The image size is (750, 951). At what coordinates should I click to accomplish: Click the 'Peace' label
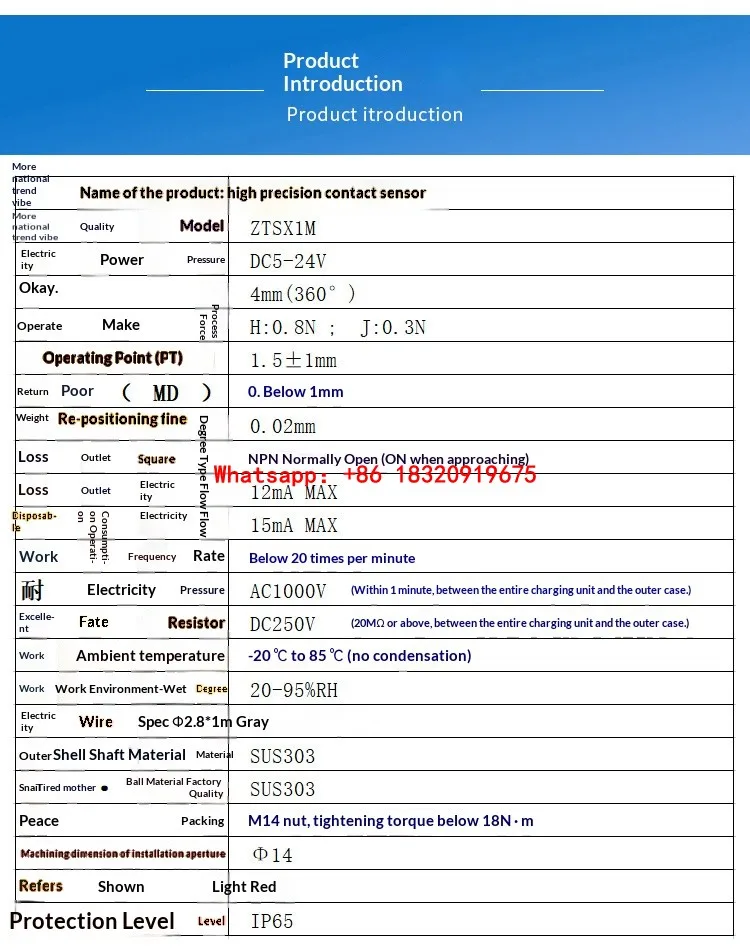click(39, 821)
